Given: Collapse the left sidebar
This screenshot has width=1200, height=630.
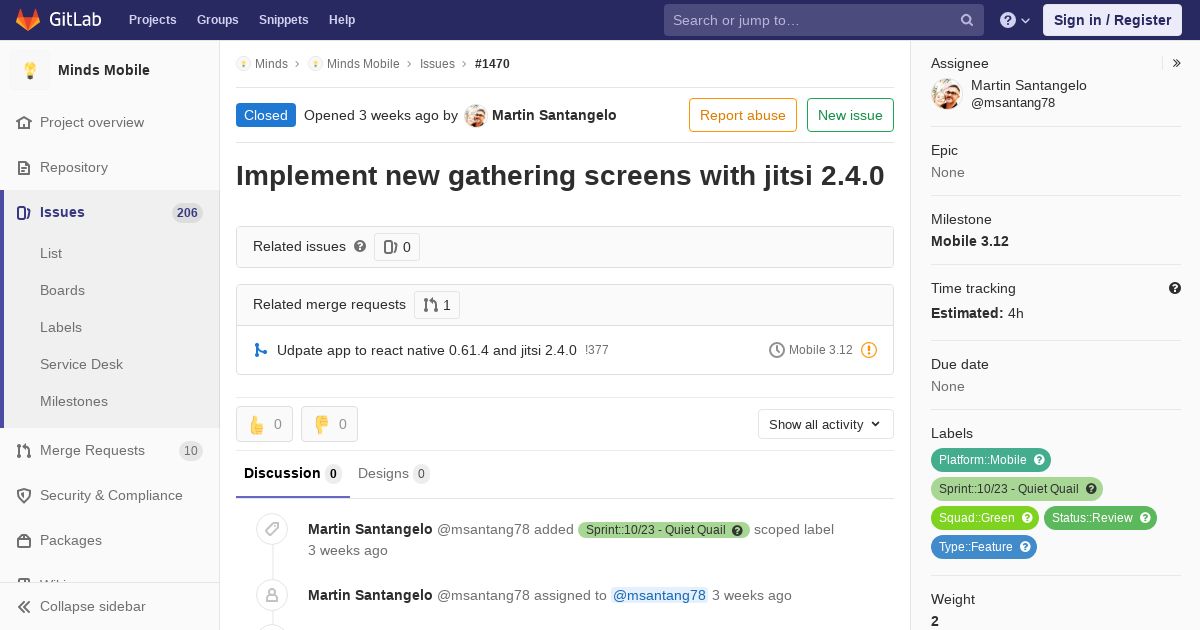Looking at the screenshot, I should 110,606.
